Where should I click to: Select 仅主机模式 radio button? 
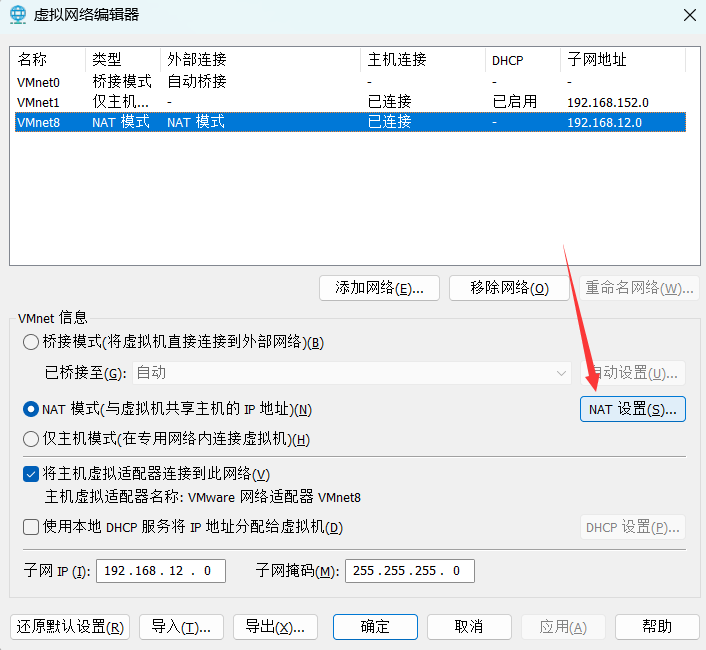[x=31, y=438]
